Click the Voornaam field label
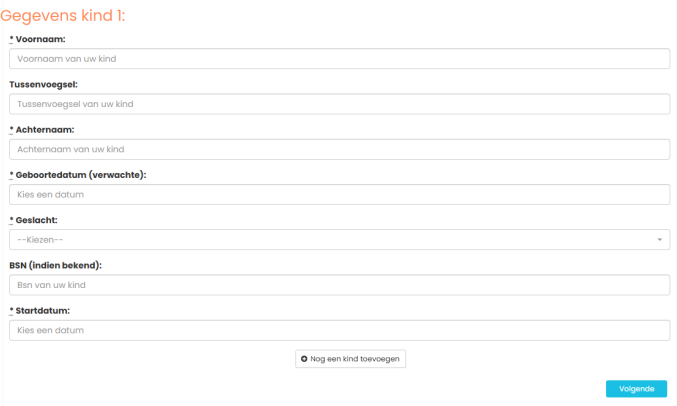This screenshot has width=677, height=406. click(x=41, y=39)
